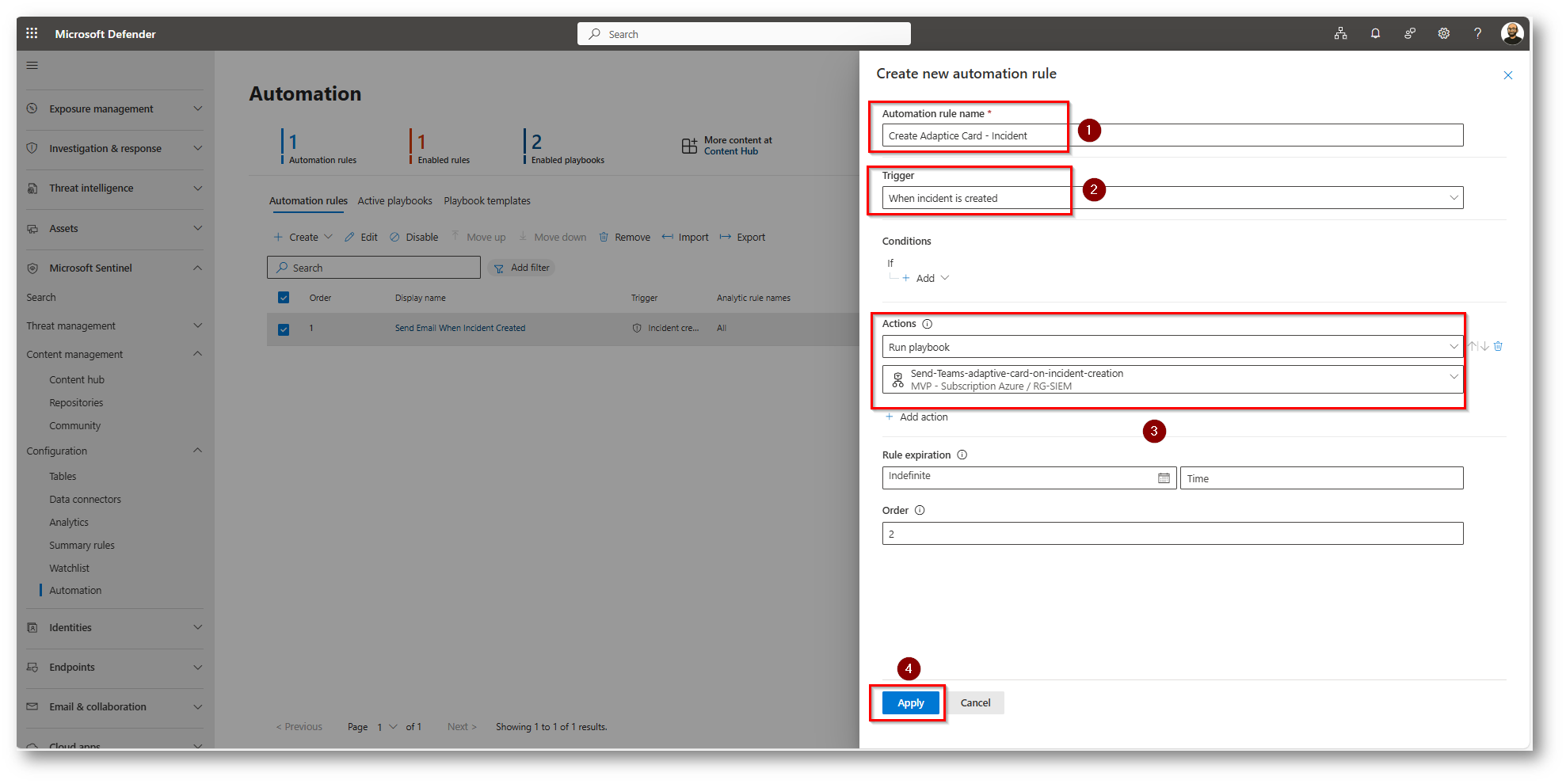Delete the action using trash icon

click(x=1498, y=346)
